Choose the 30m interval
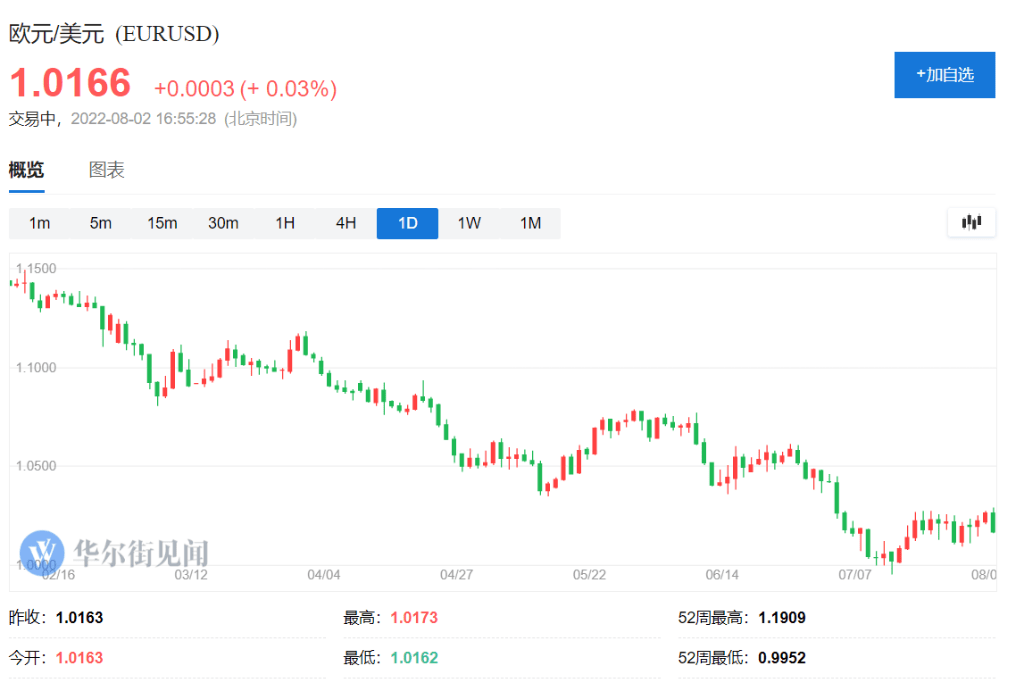 click(223, 223)
